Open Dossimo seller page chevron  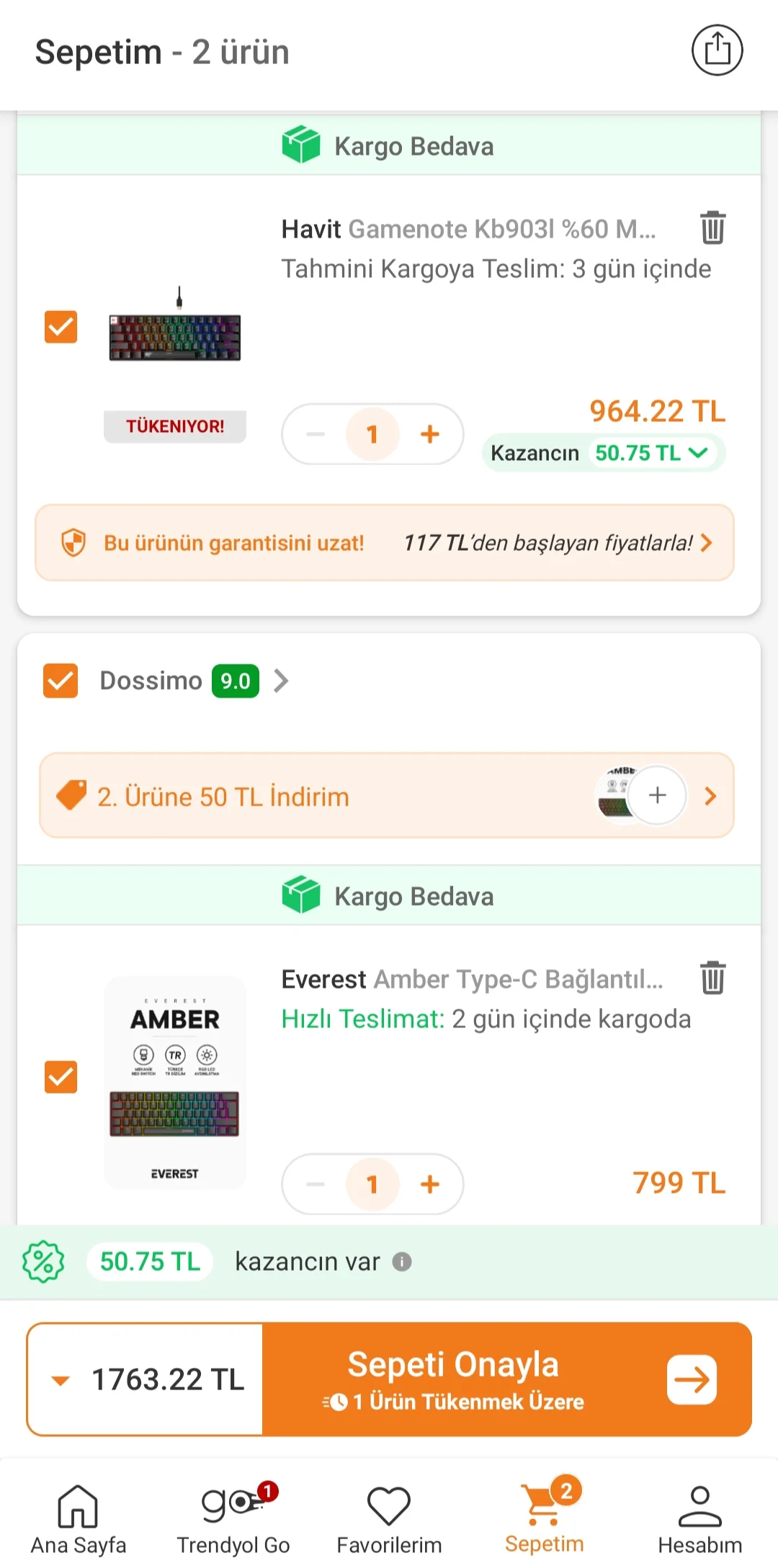(x=281, y=681)
